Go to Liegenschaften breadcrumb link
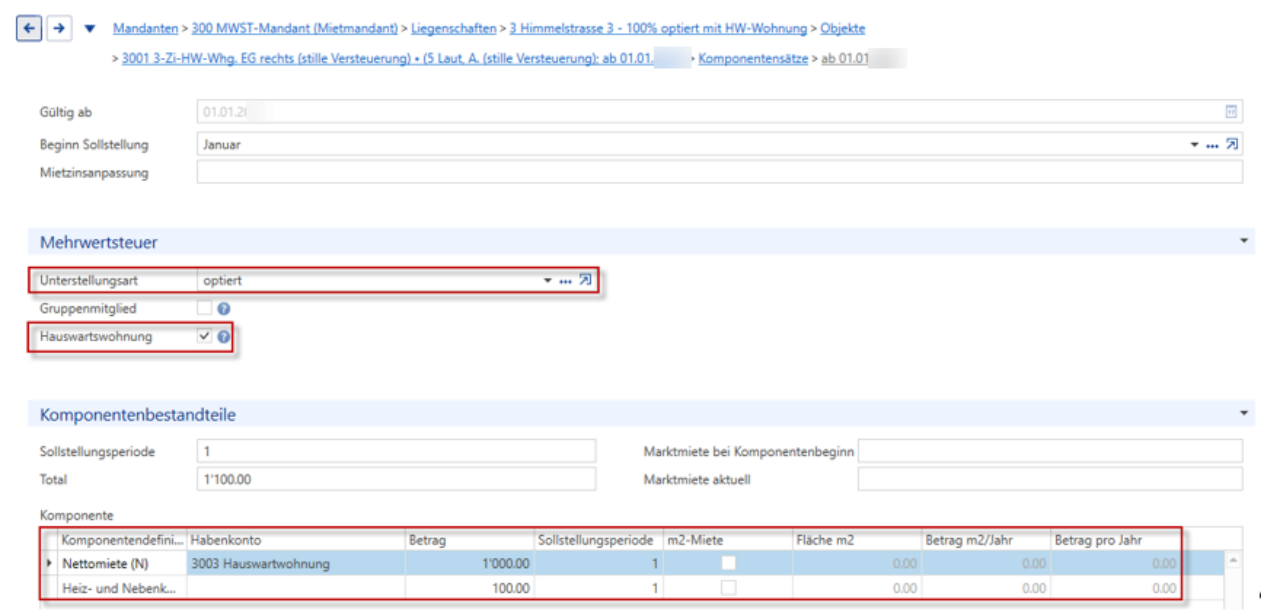1261x612 pixels. coord(453,29)
